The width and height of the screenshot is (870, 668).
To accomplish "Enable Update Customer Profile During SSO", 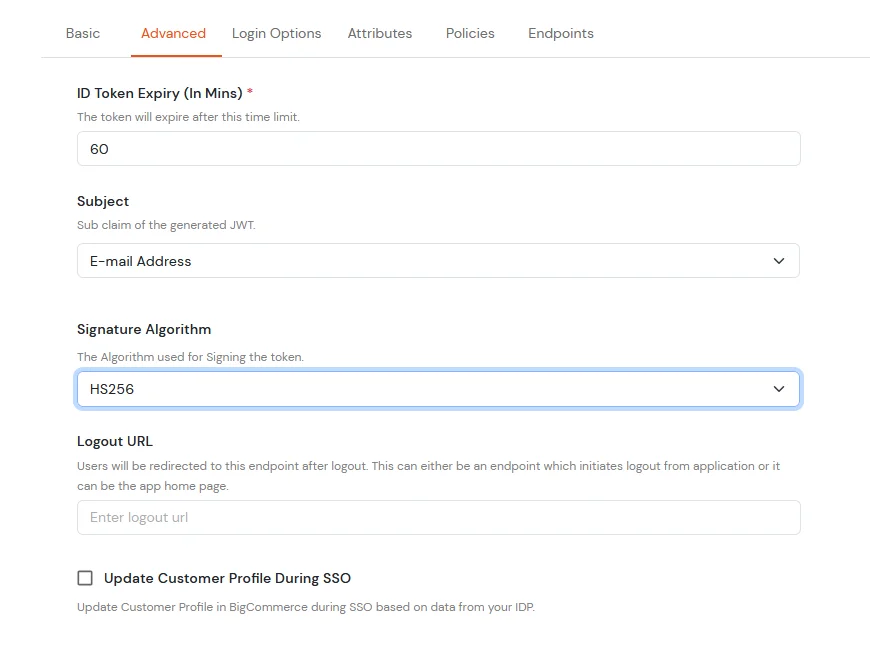I will pos(85,577).
